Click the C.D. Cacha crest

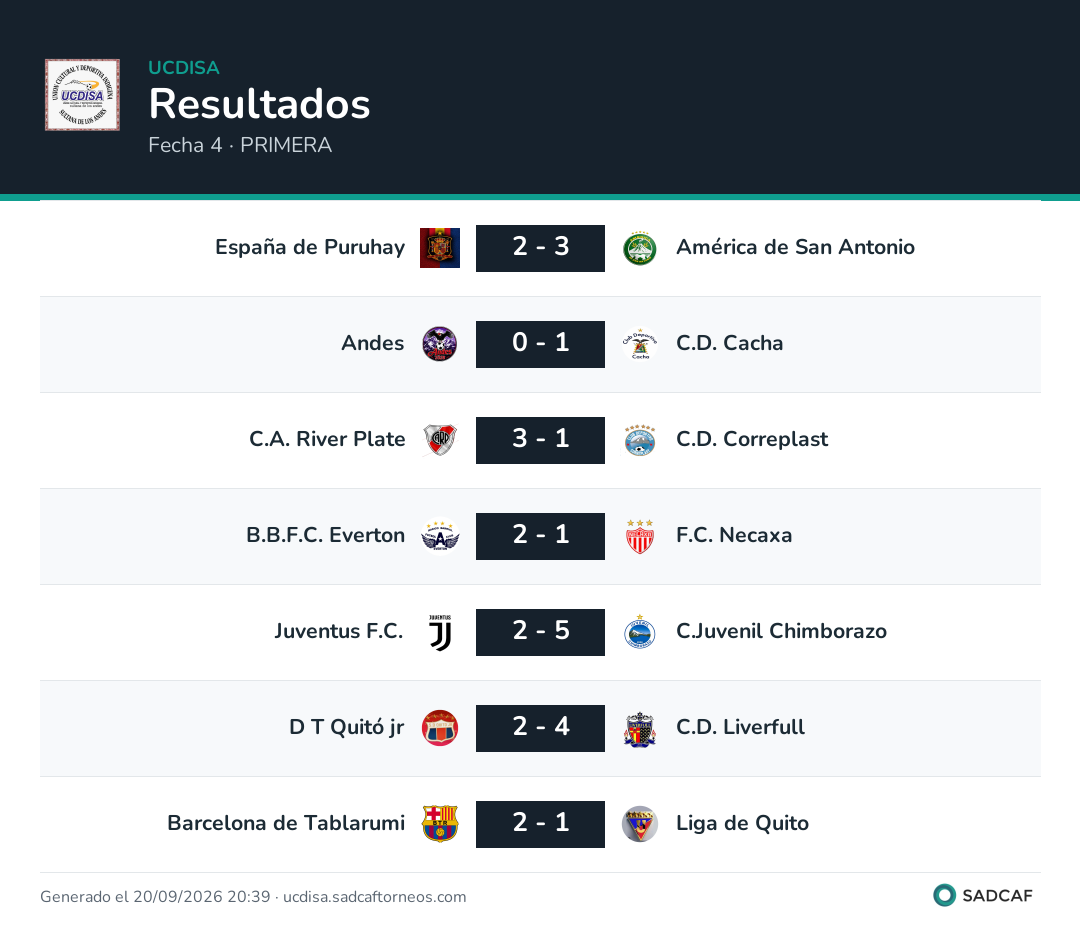(x=640, y=344)
